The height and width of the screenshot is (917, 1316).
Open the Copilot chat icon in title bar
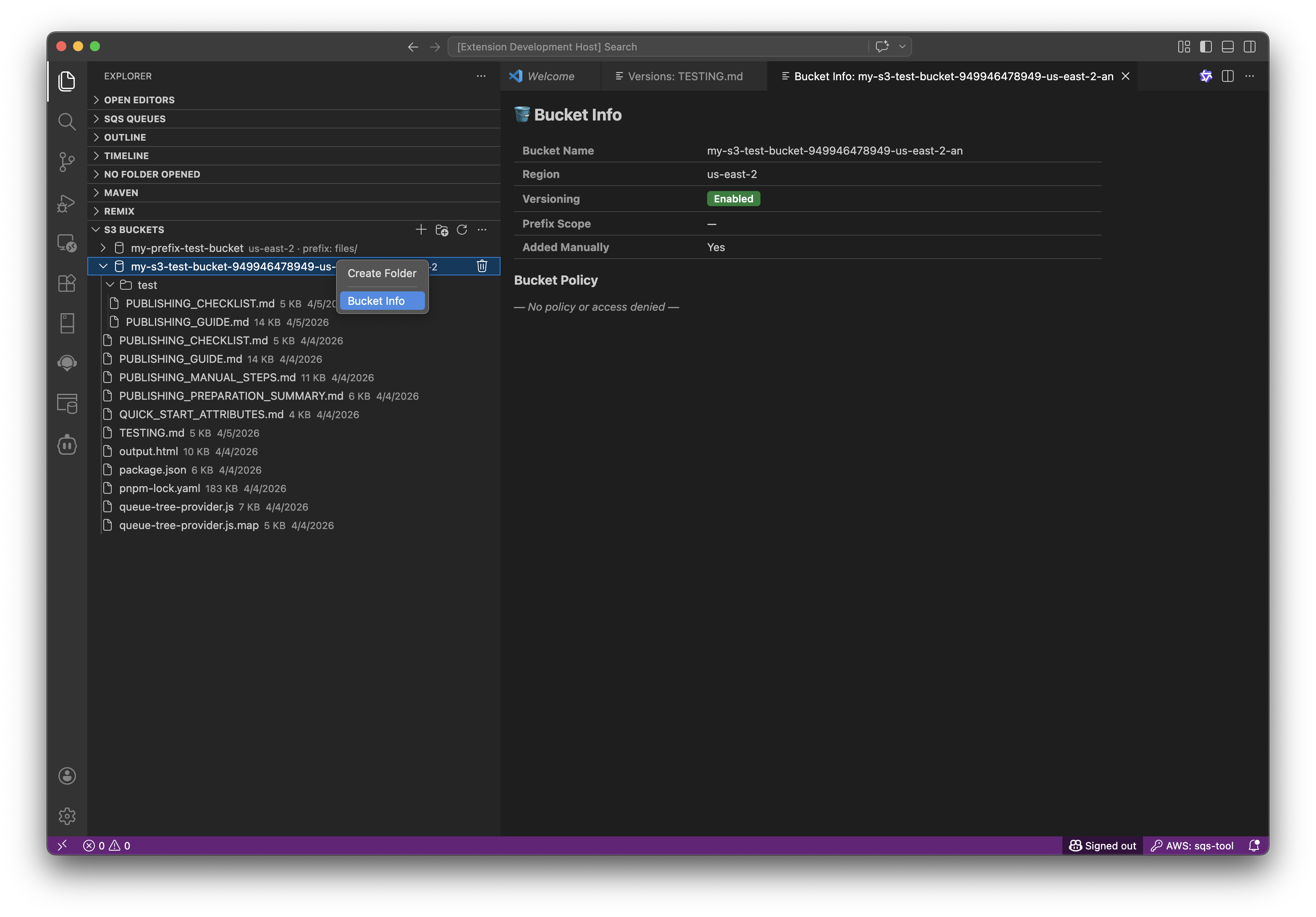pyautogui.click(x=882, y=47)
